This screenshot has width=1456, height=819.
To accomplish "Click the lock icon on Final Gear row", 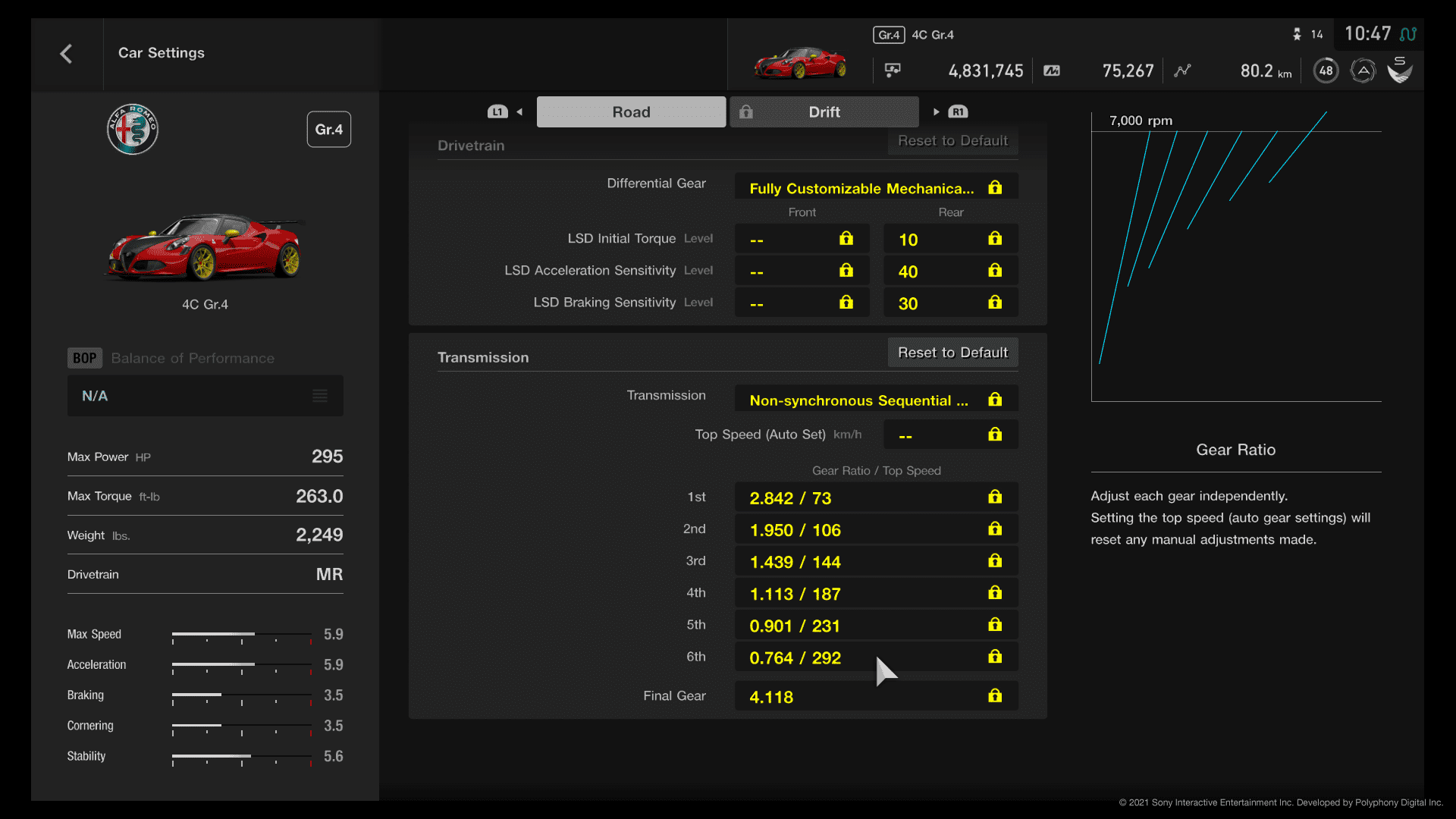I will tap(995, 696).
